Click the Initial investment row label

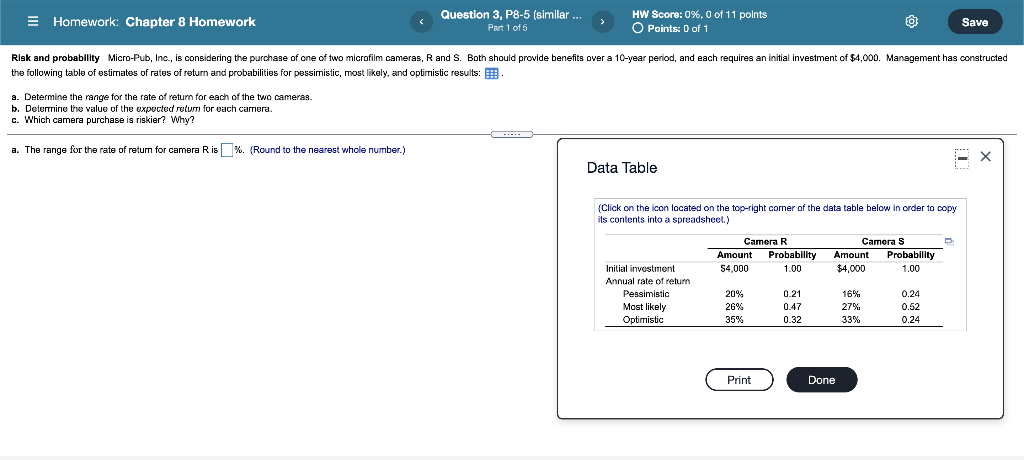point(640,269)
